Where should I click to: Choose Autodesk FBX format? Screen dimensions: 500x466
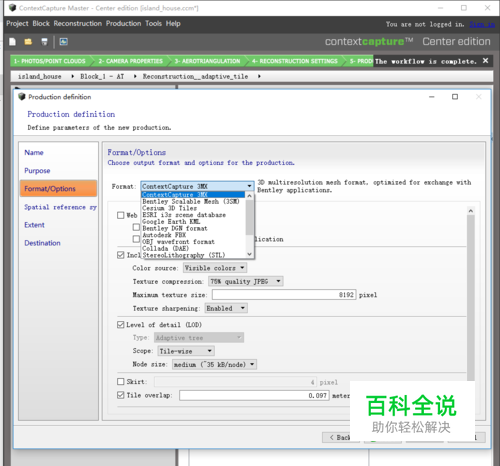click(193, 235)
